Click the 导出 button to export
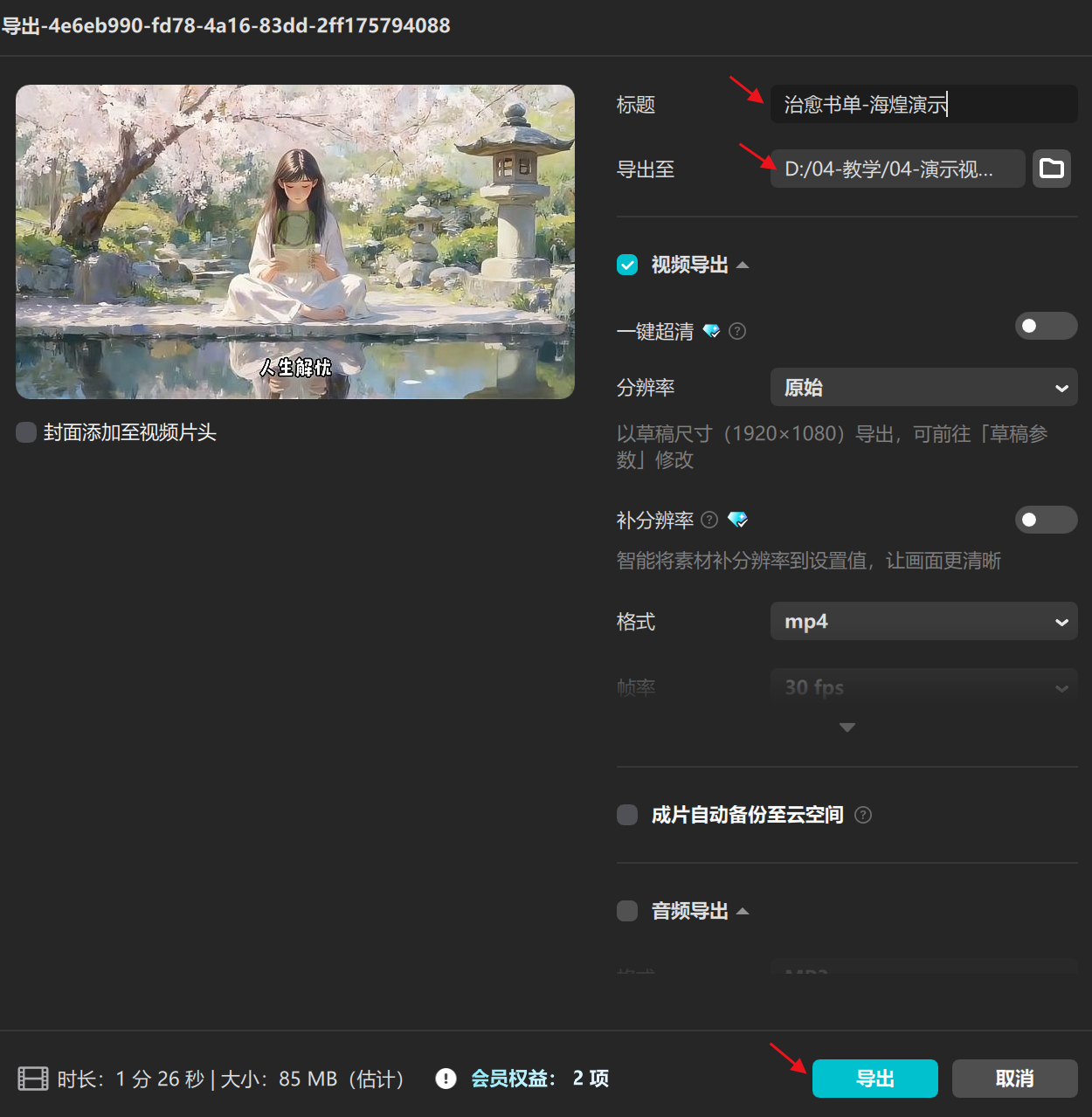The image size is (1092, 1117). tap(874, 1079)
